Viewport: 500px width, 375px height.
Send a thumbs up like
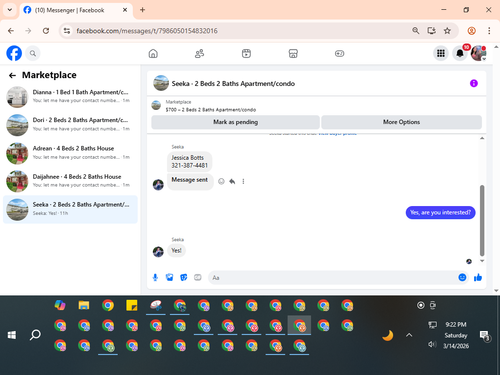(478, 277)
